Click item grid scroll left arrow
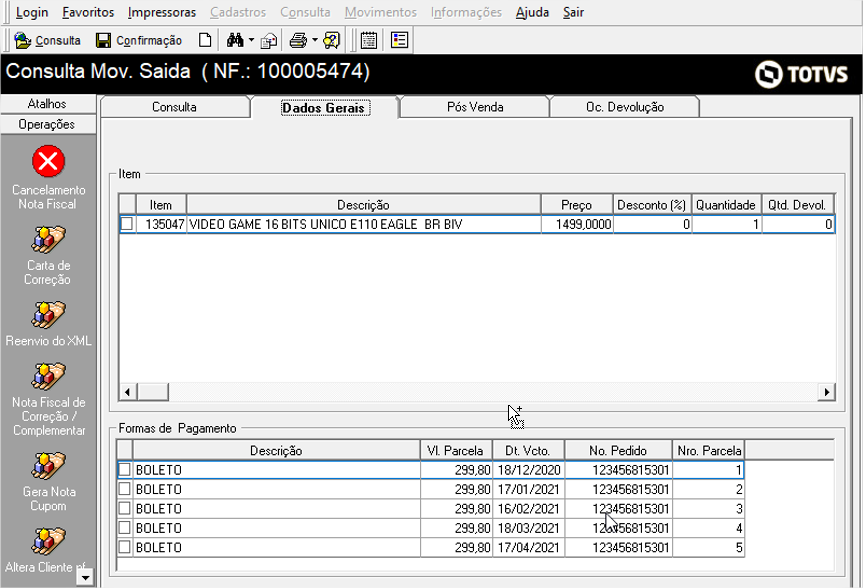The width and height of the screenshot is (863, 588). click(x=128, y=392)
